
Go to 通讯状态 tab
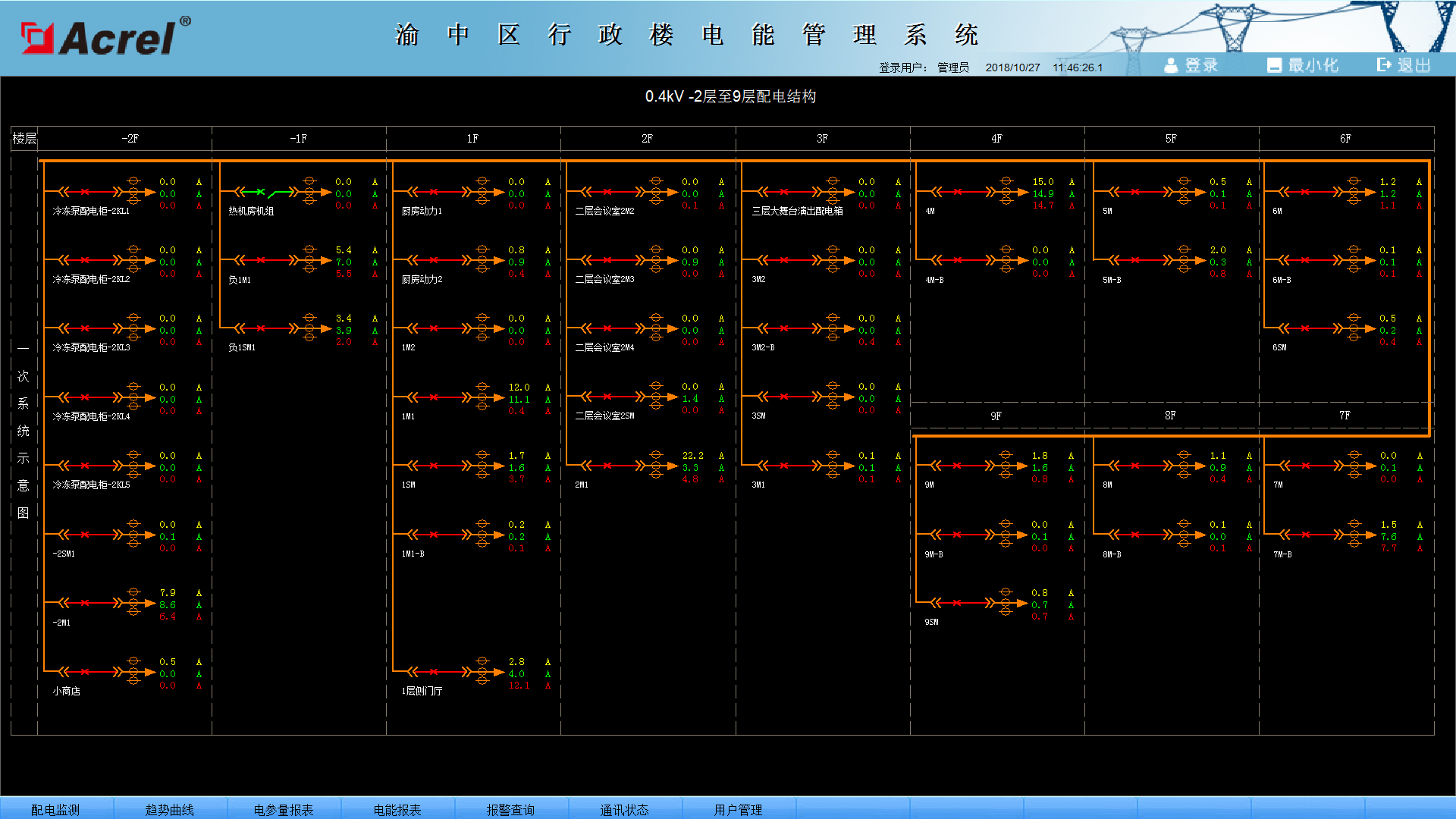(x=625, y=809)
